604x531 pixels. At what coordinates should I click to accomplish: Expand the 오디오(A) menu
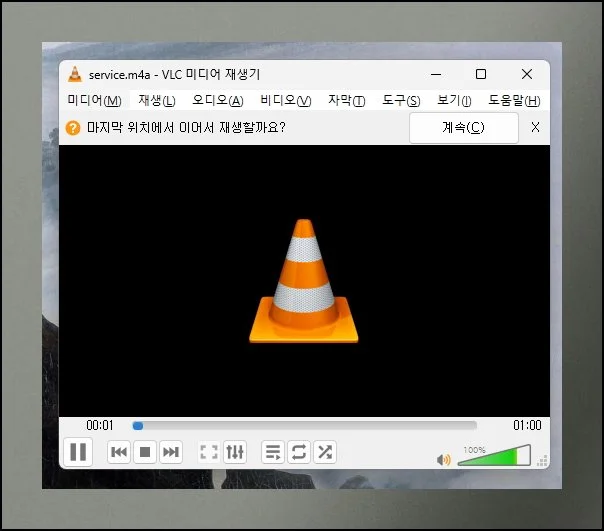coord(217,101)
